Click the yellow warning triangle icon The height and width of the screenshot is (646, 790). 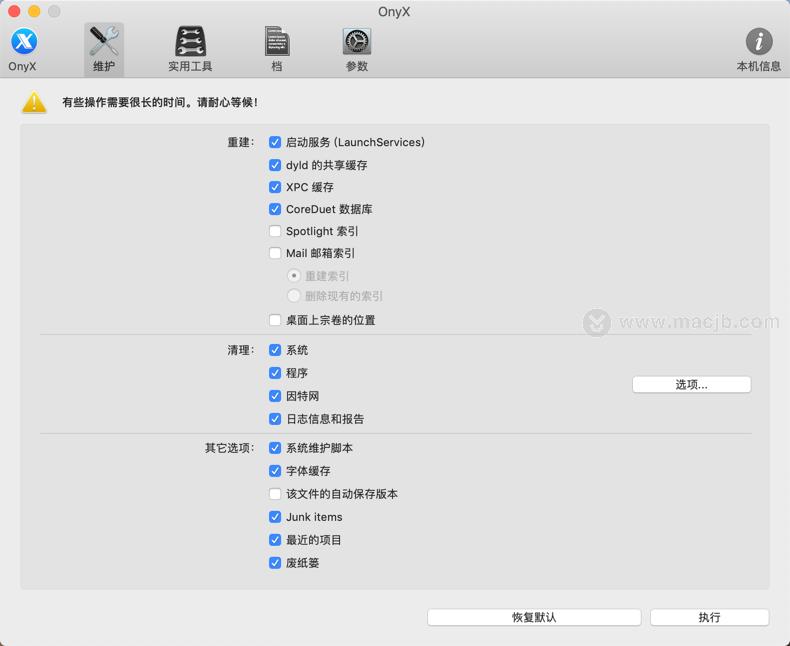click(34, 102)
